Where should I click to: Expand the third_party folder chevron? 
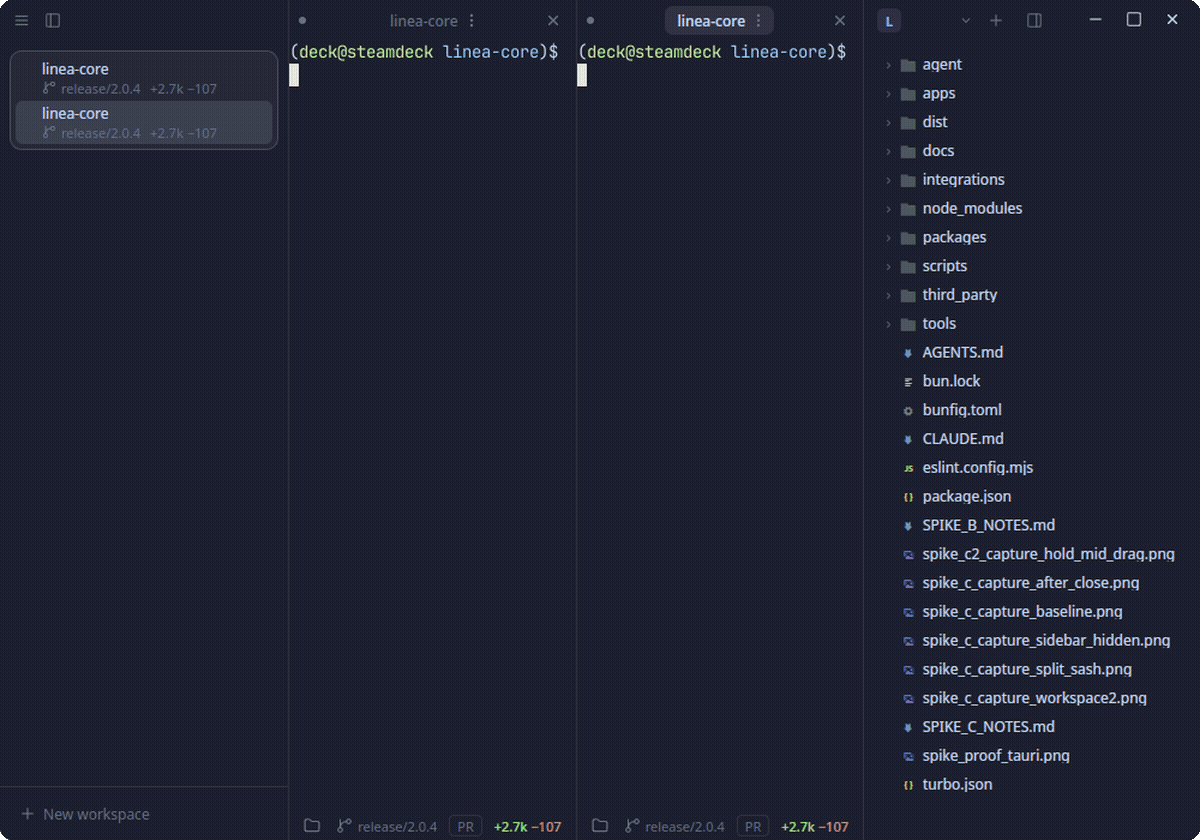(x=888, y=295)
